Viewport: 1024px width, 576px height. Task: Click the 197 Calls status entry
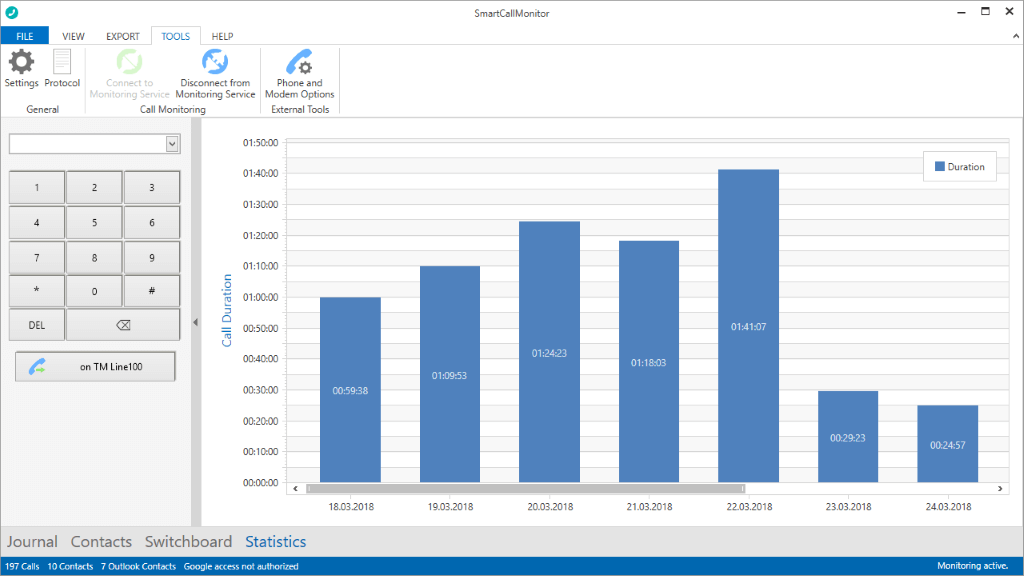[22, 566]
